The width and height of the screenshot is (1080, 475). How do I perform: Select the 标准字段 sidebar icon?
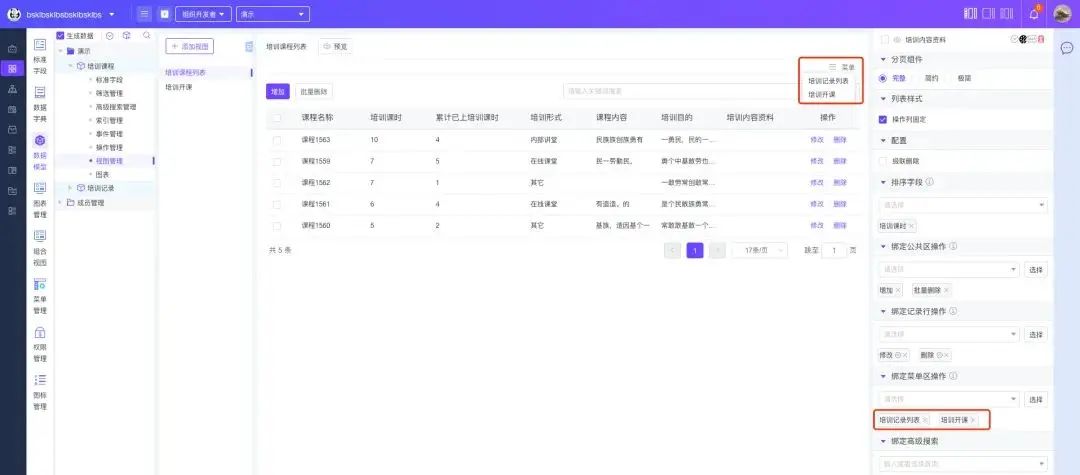click(40, 56)
